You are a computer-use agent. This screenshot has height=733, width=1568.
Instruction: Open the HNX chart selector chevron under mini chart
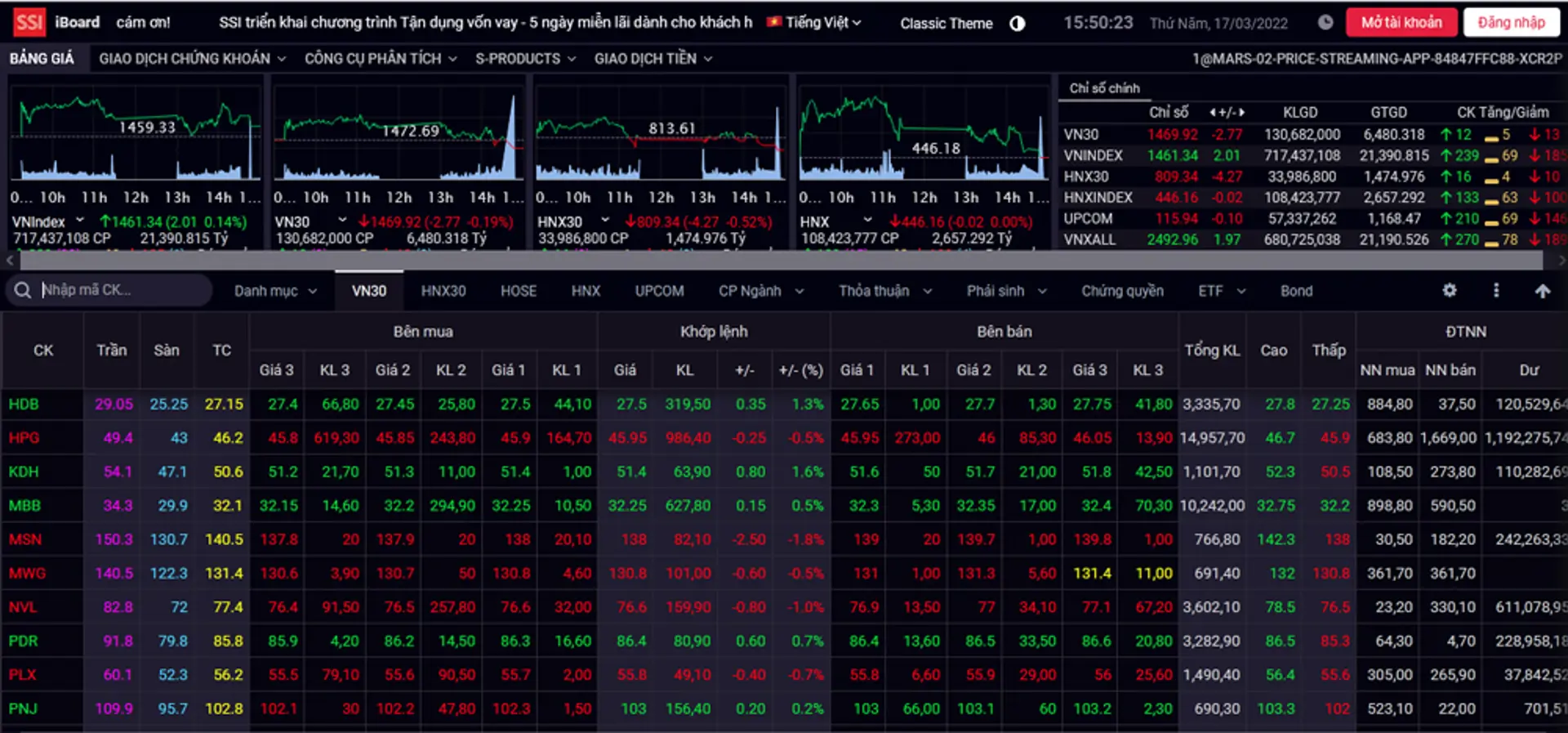point(867,221)
